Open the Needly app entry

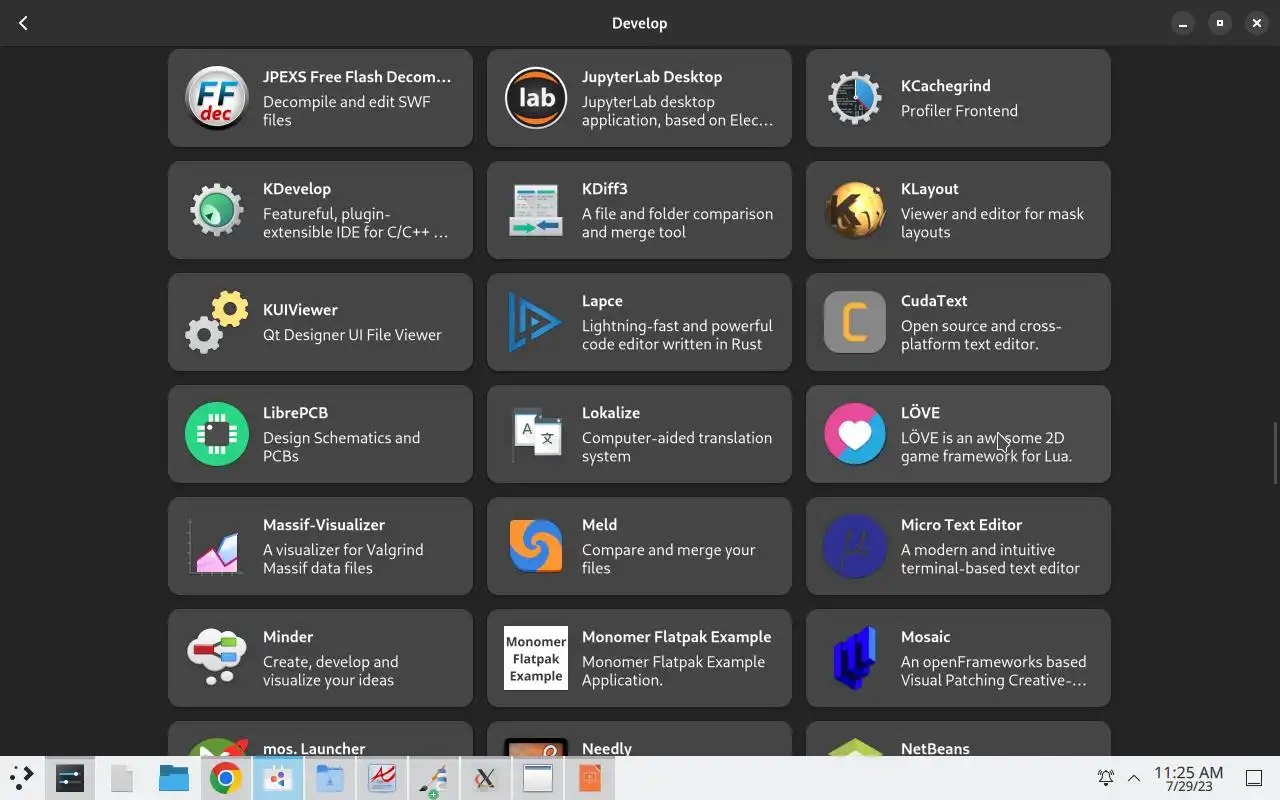639,739
